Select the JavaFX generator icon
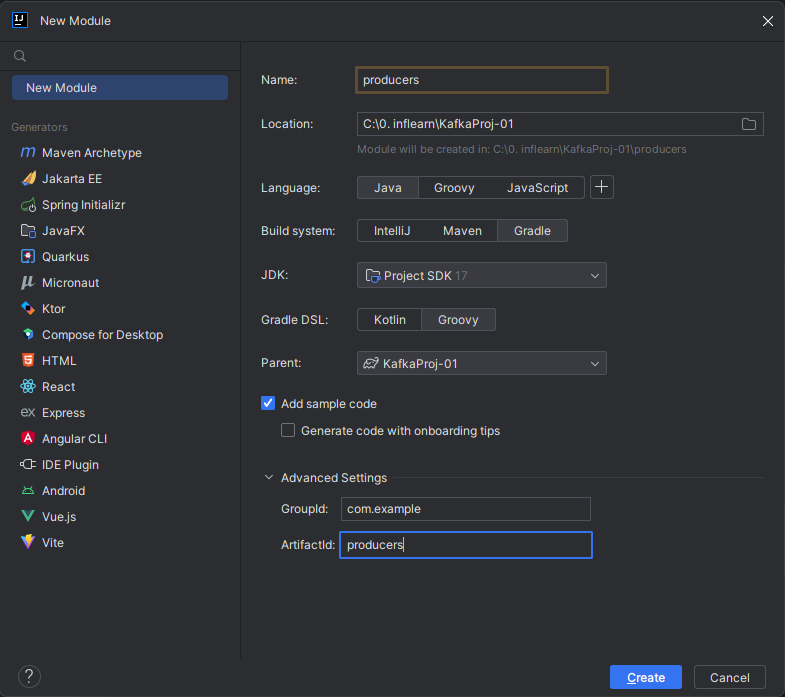785x697 pixels. [28, 230]
